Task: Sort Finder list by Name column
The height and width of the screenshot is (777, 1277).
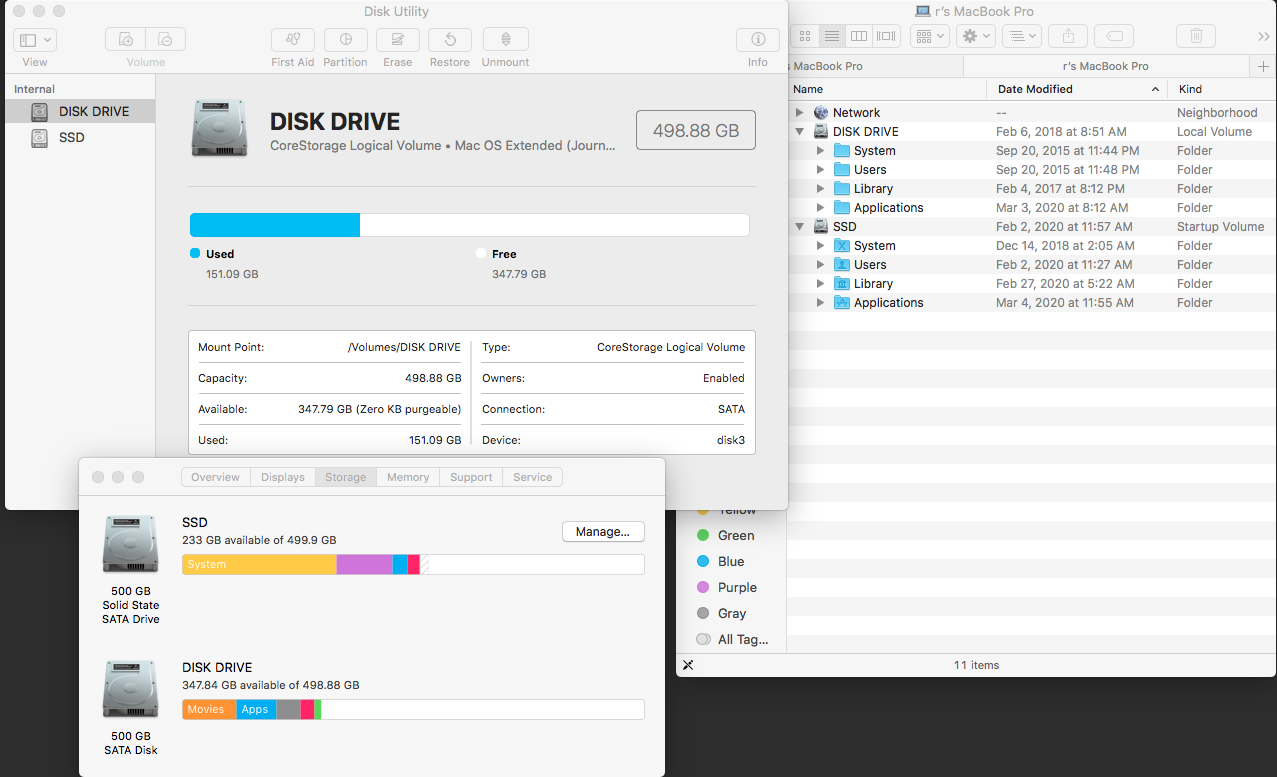Action: [x=886, y=89]
